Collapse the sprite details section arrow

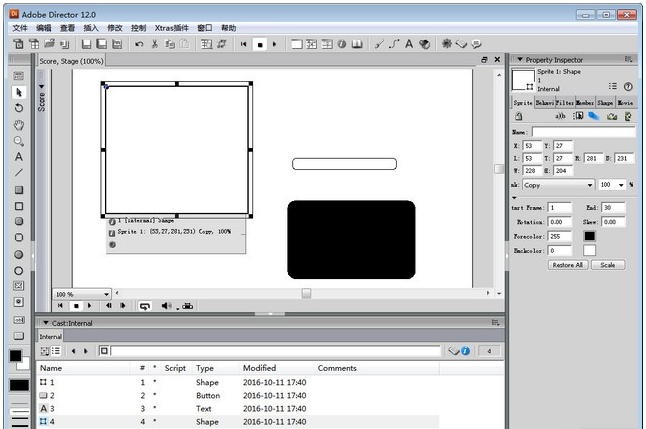[x=514, y=197]
